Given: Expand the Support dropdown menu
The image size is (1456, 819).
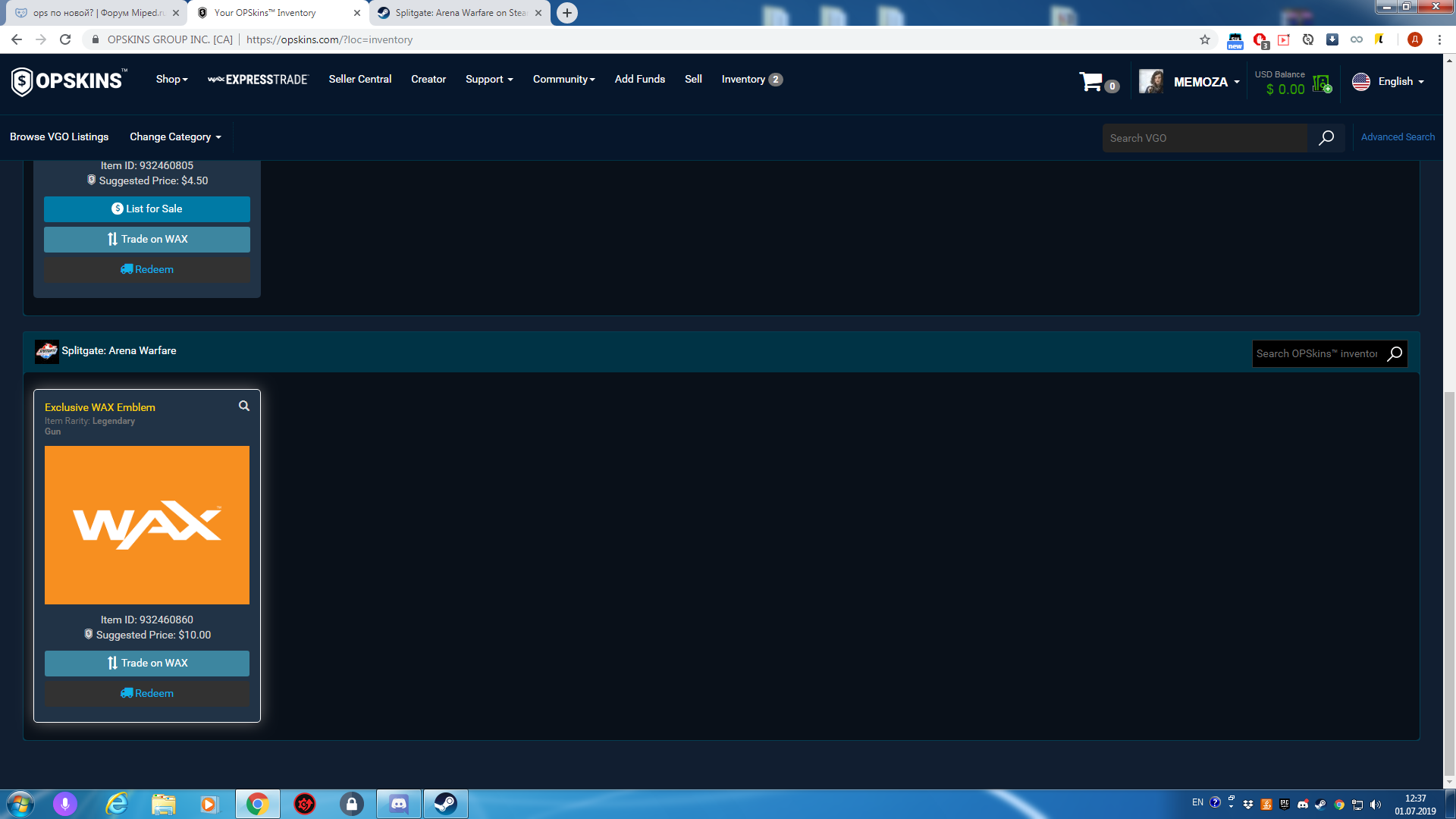Looking at the screenshot, I should (x=489, y=80).
